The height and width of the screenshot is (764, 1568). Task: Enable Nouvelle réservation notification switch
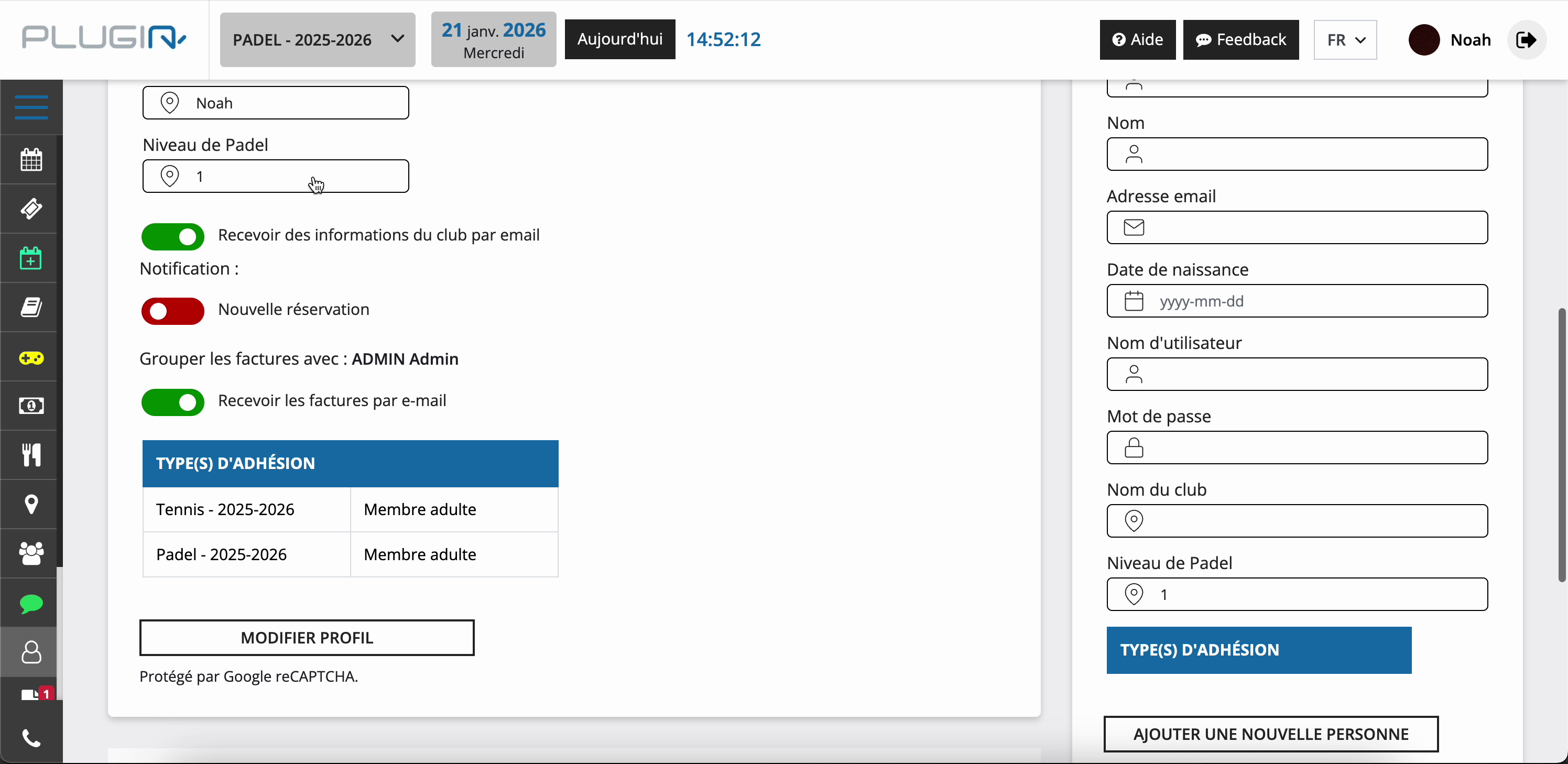(x=173, y=311)
